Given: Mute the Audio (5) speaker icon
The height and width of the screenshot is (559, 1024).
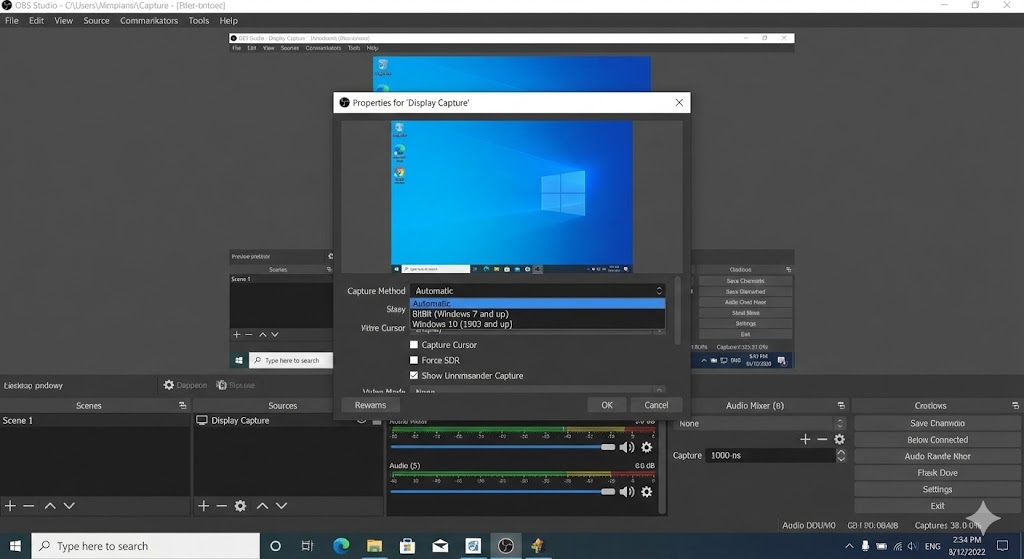Looking at the screenshot, I should tap(627, 491).
